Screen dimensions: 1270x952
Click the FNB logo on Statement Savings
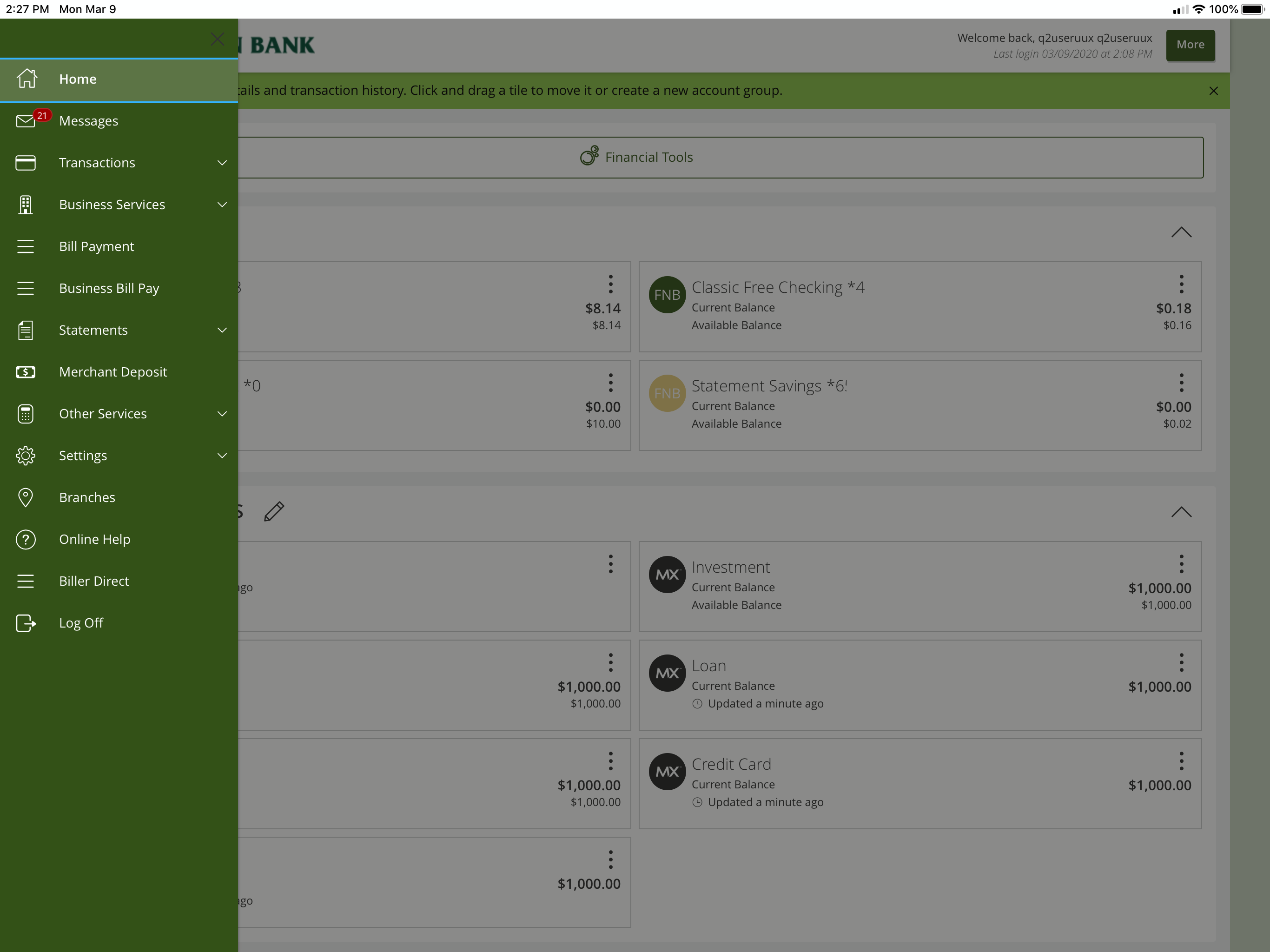[667, 393]
